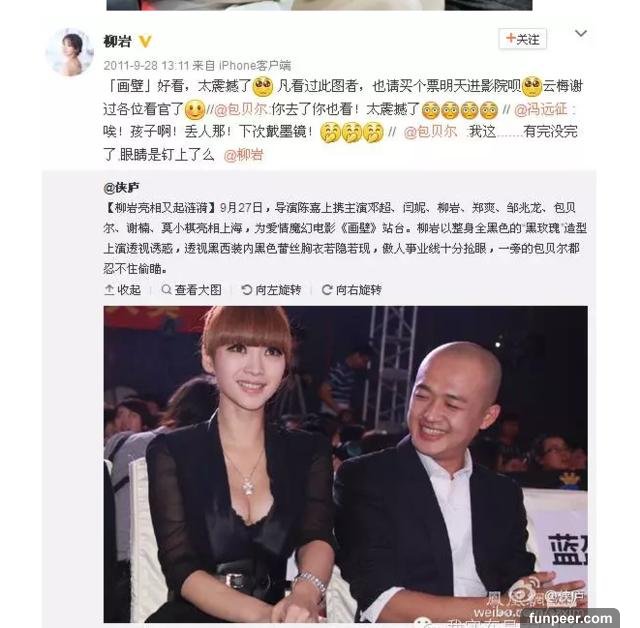640x628 pixels.
Task: Open the first @包贝尔 mention link
Action: [x=241, y=109]
